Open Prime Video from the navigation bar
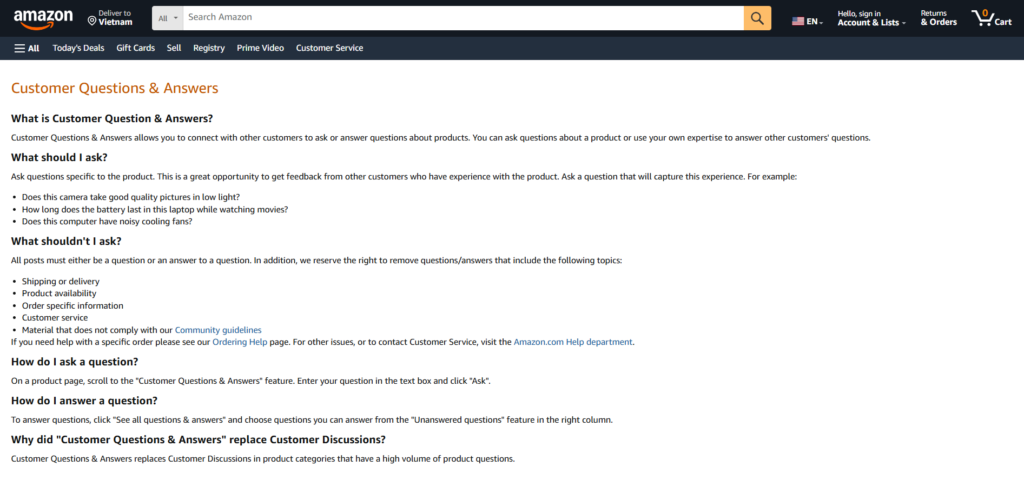Screen dimensions: 1024x480 (260, 48)
